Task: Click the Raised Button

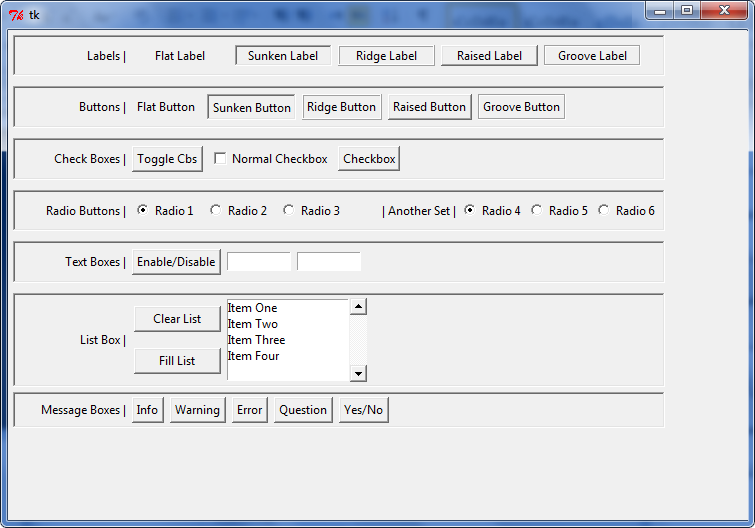Action: [429, 107]
